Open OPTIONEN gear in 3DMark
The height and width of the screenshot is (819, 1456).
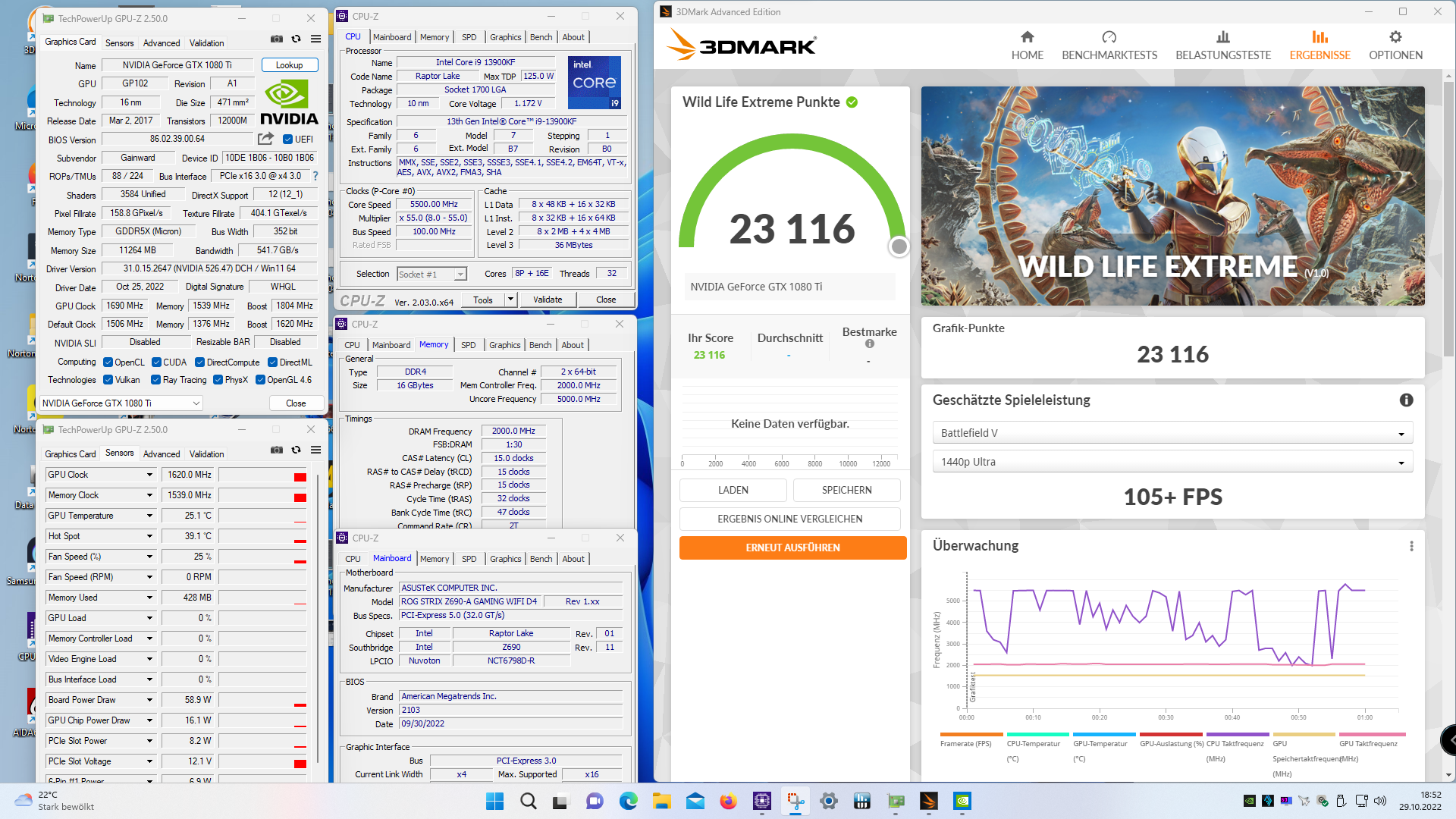[1395, 37]
